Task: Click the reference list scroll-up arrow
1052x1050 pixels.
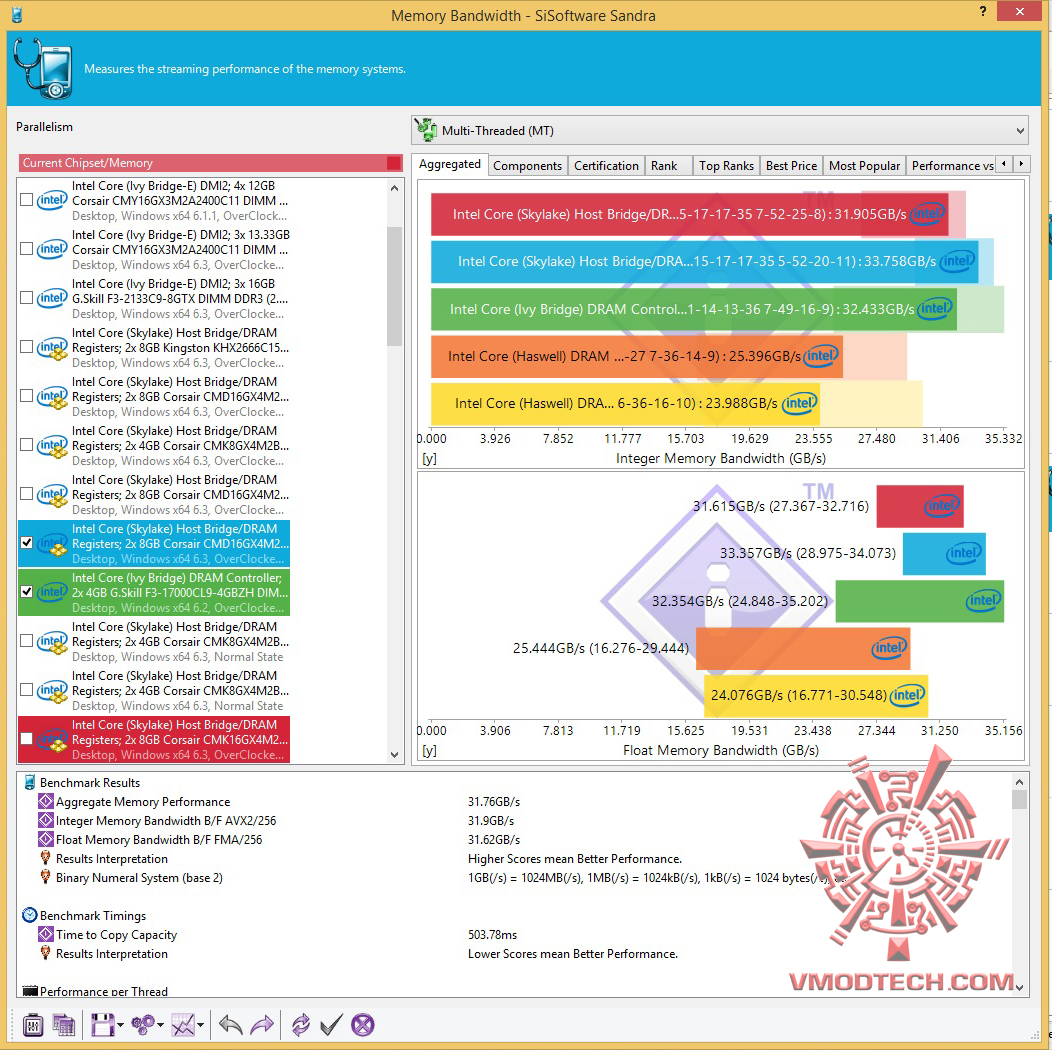Action: [x=394, y=189]
